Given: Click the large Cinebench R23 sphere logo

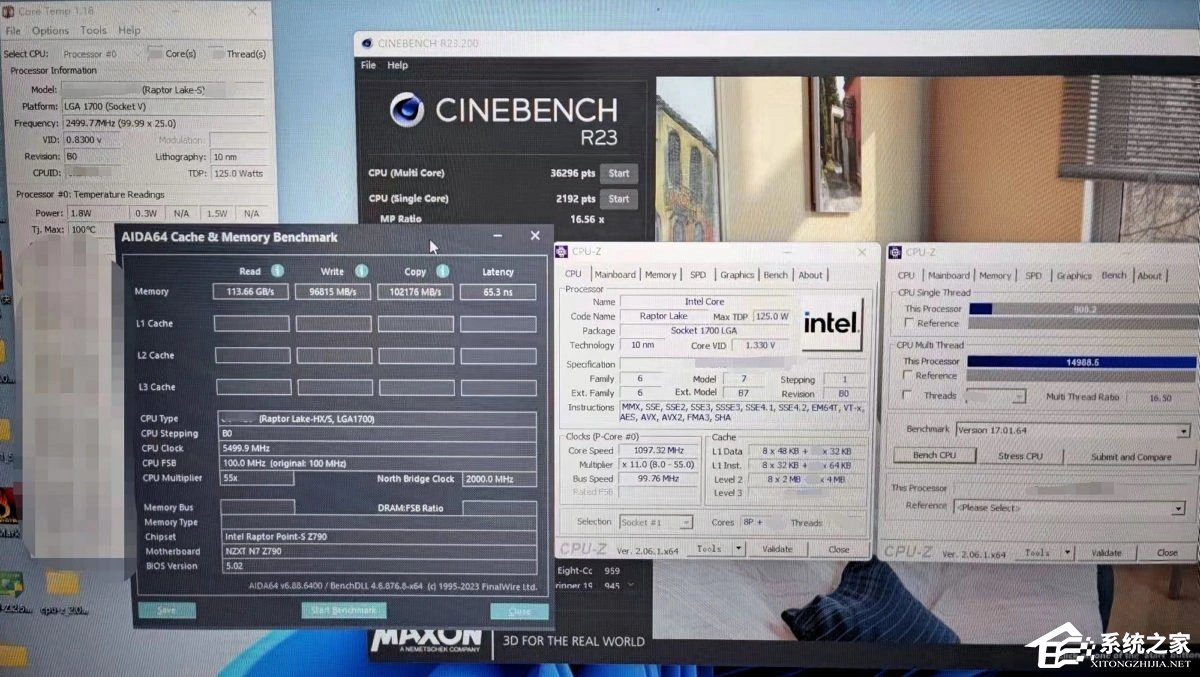Looking at the screenshot, I should [407, 111].
